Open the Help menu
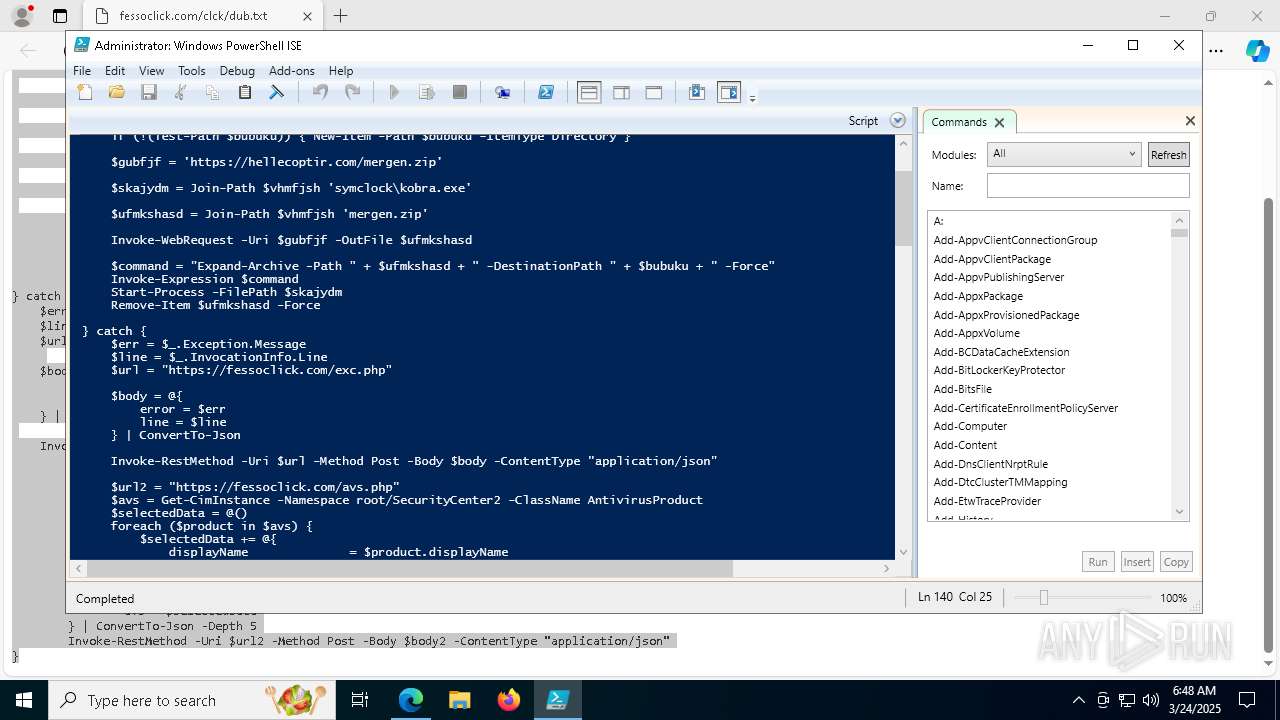The height and width of the screenshot is (720, 1280). (x=341, y=71)
